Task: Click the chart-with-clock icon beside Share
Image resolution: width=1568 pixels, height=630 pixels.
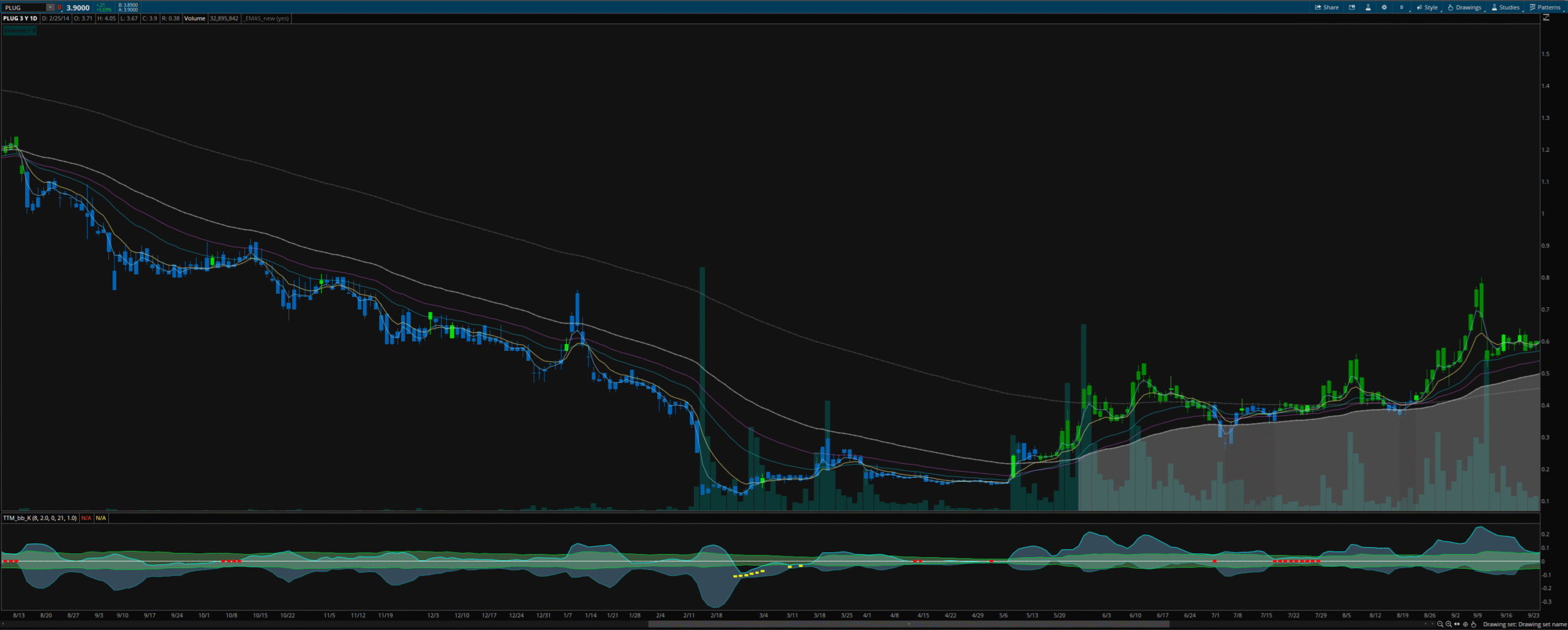Action: pyautogui.click(x=1352, y=7)
